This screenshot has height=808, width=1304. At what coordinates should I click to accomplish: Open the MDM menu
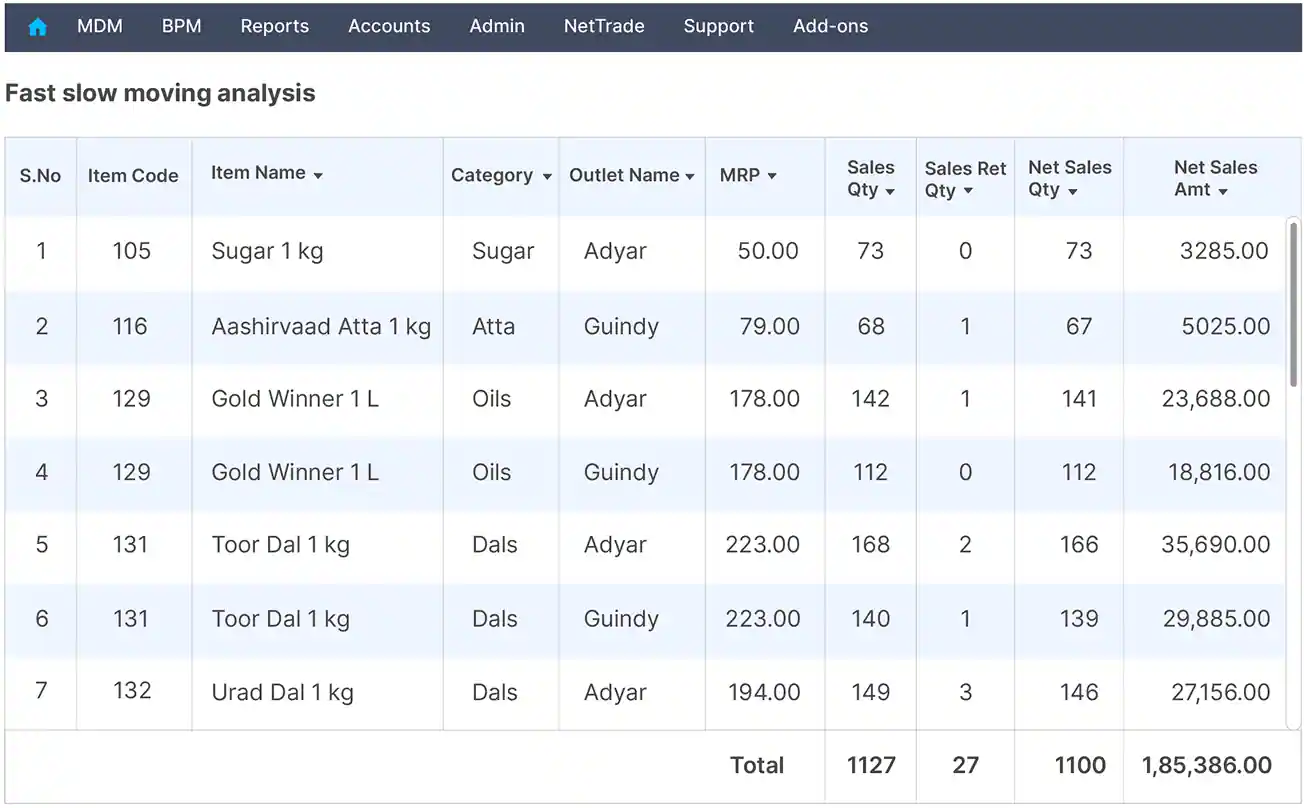100,26
